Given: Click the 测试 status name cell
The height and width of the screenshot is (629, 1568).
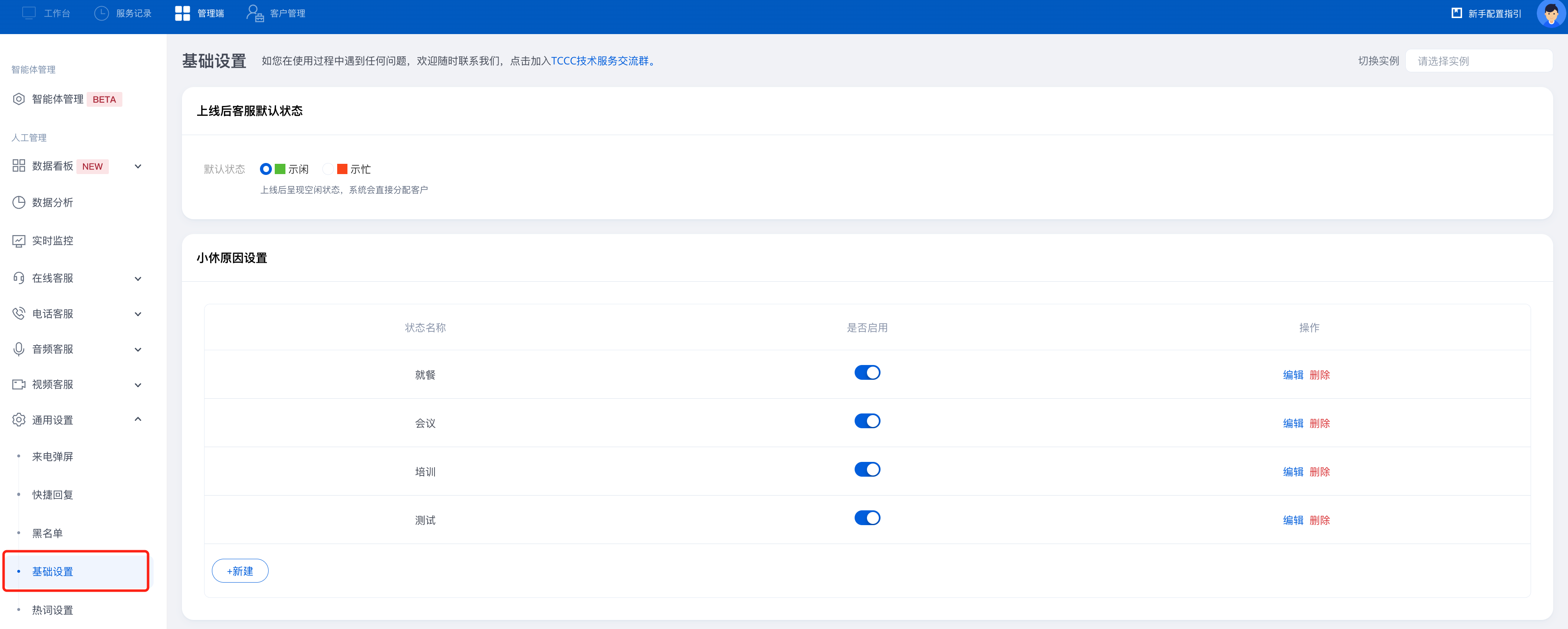Looking at the screenshot, I should pyautogui.click(x=425, y=520).
